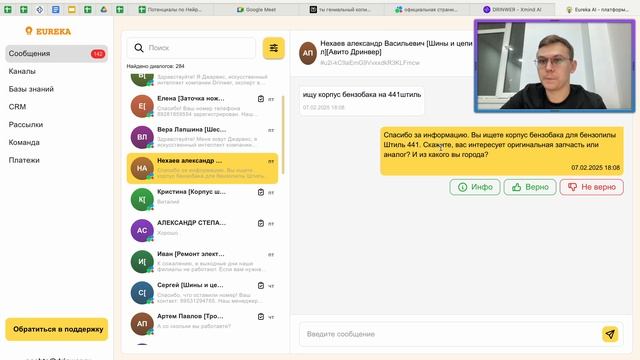
Task: Click the Е[ avatar of Елена
Action: tap(142, 106)
